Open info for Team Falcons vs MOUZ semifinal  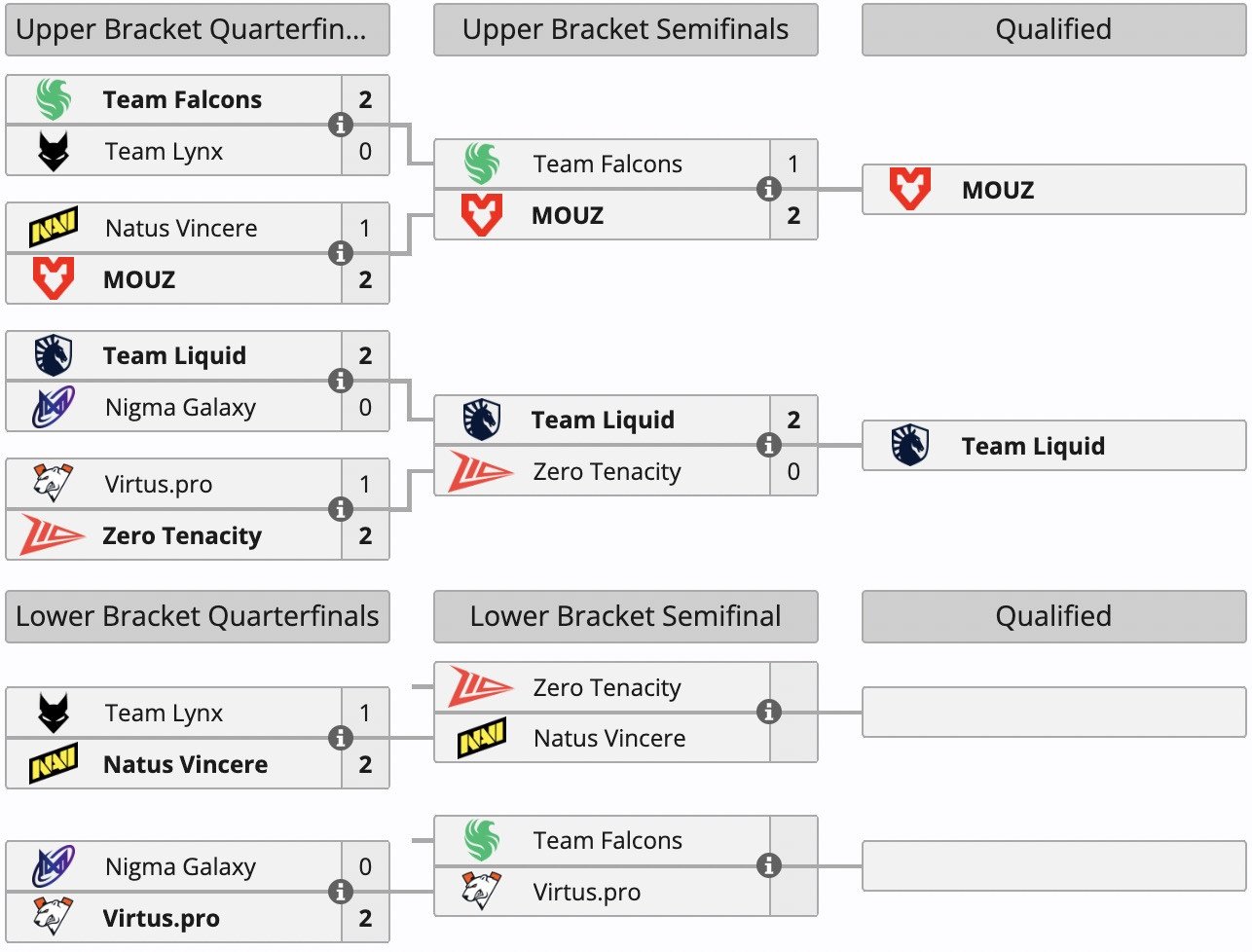coord(768,189)
